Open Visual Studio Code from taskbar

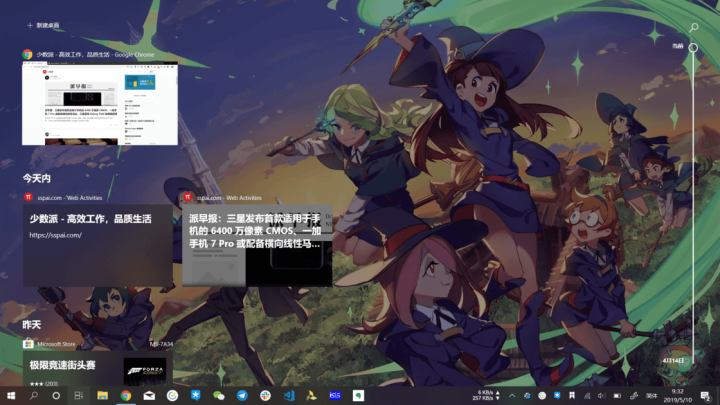pos(289,395)
